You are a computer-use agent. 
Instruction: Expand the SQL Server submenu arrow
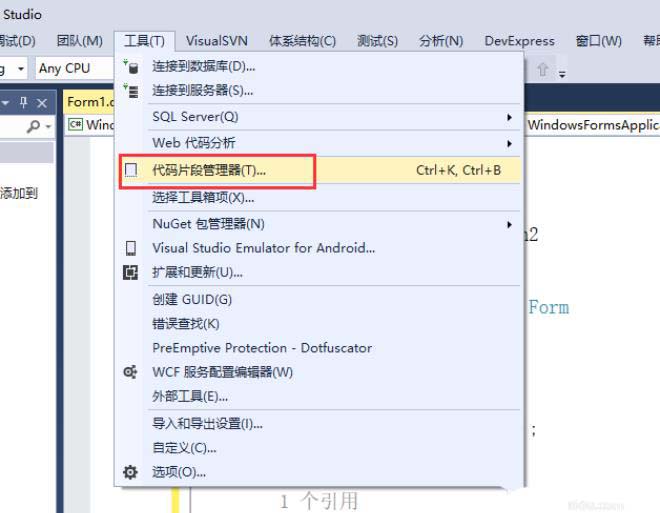point(509,117)
